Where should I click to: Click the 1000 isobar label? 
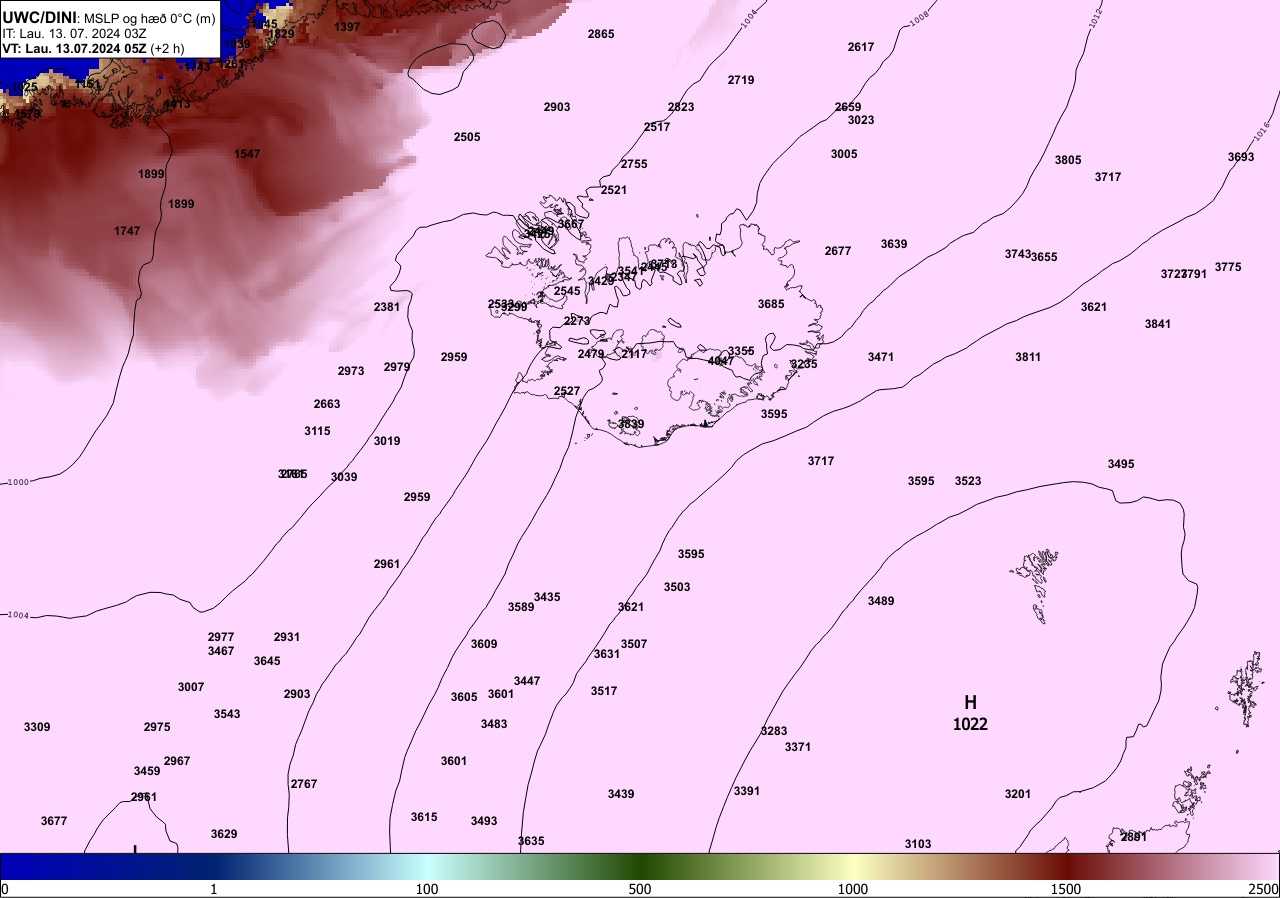18,482
